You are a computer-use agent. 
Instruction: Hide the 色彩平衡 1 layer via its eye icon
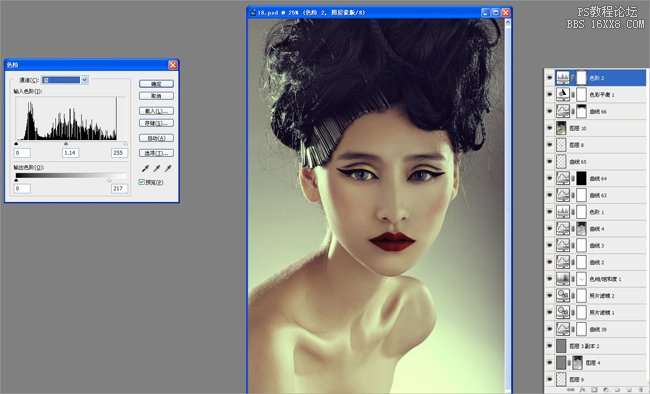tap(550, 95)
